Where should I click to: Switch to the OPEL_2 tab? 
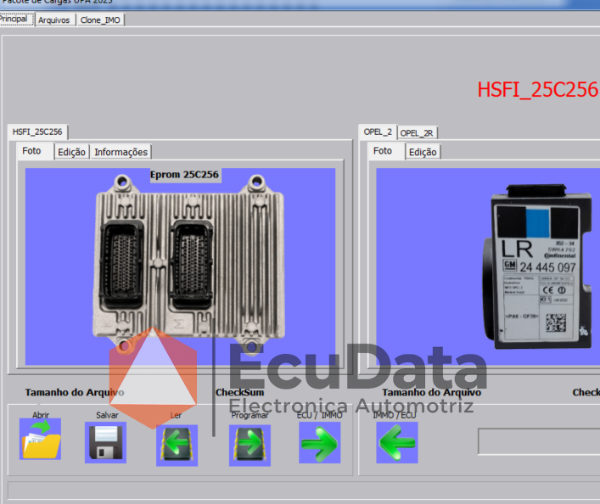tap(378, 132)
